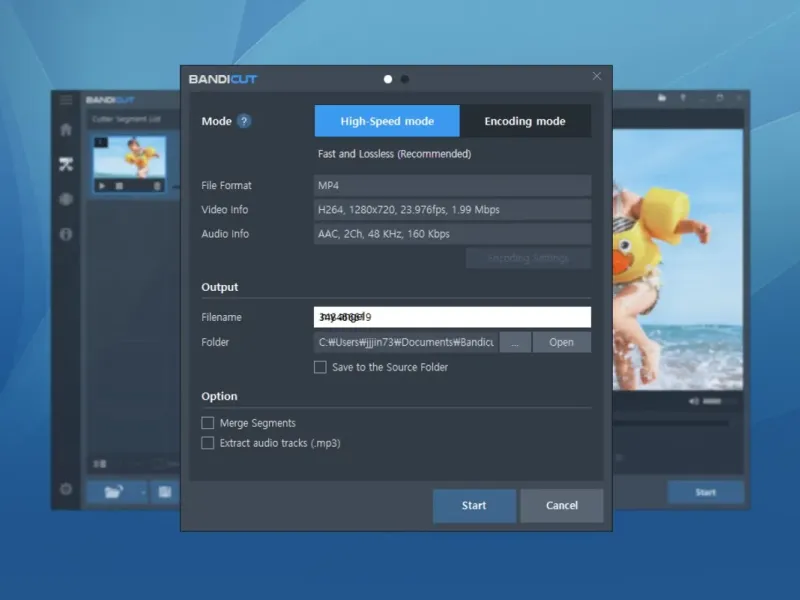Click the video preview in the main window
The width and height of the screenshot is (800, 600).
coord(678,260)
